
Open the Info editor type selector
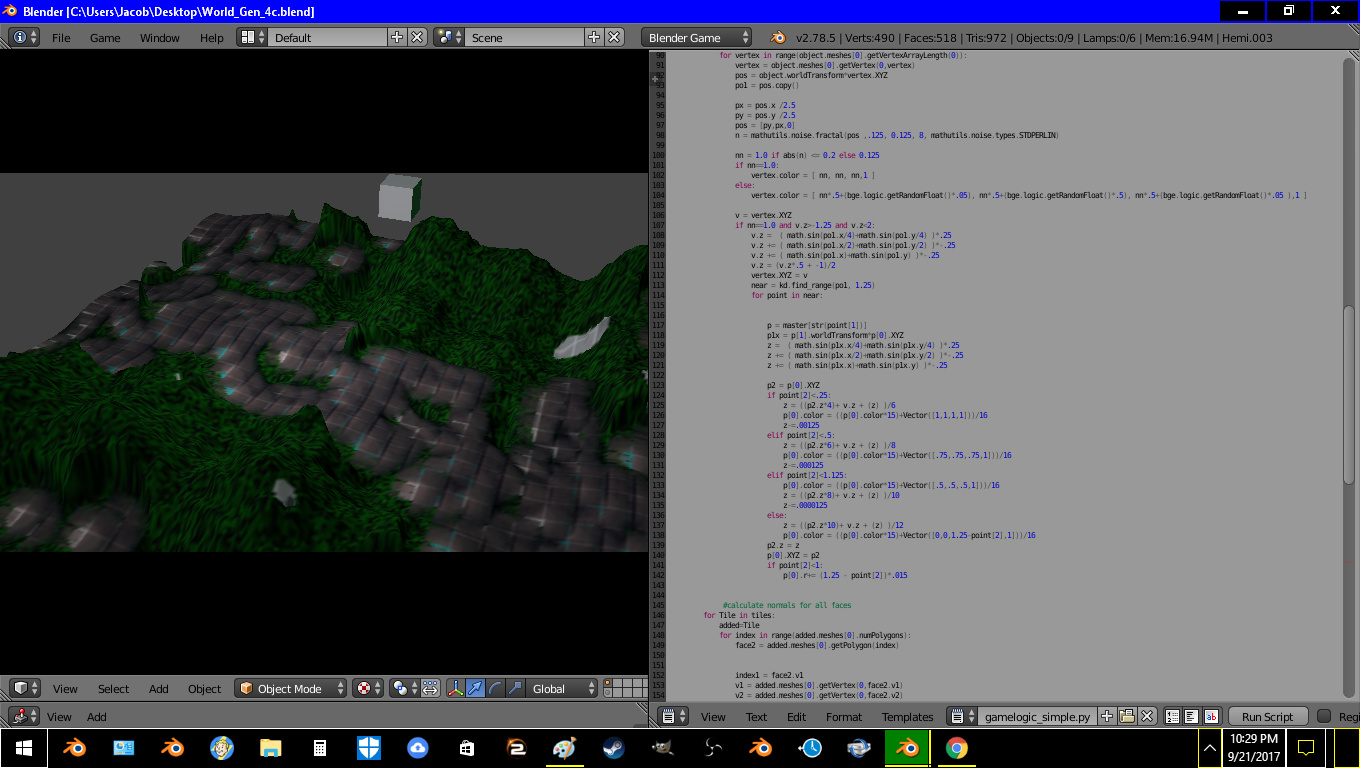(25, 37)
